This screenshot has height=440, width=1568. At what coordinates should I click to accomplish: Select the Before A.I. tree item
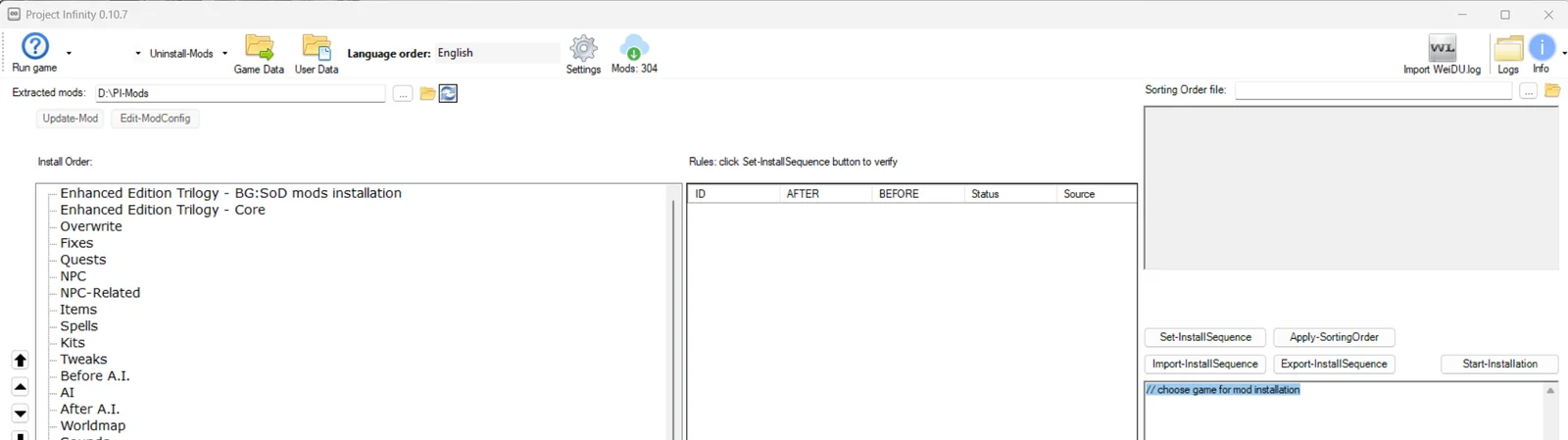pyautogui.click(x=95, y=376)
